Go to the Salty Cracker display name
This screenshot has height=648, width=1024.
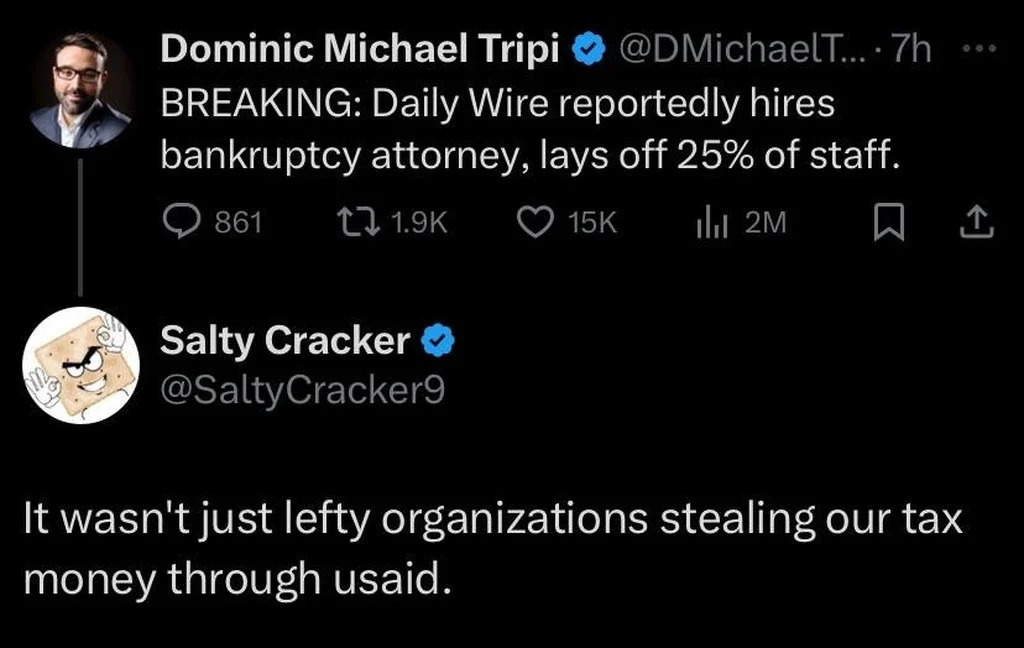(x=286, y=342)
